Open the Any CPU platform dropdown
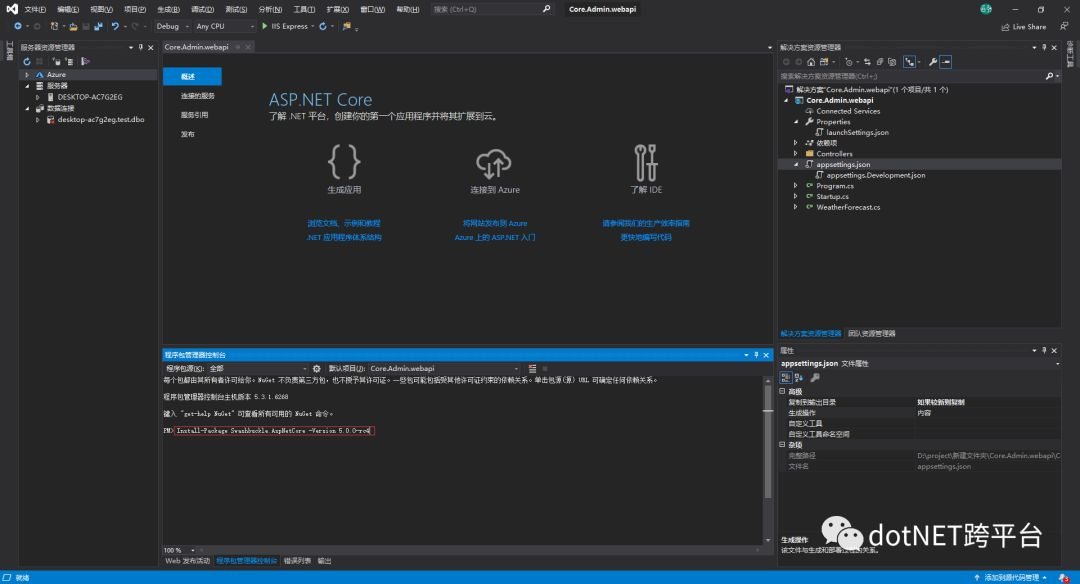This screenshot has height=584, width=1080. [225, 26]
